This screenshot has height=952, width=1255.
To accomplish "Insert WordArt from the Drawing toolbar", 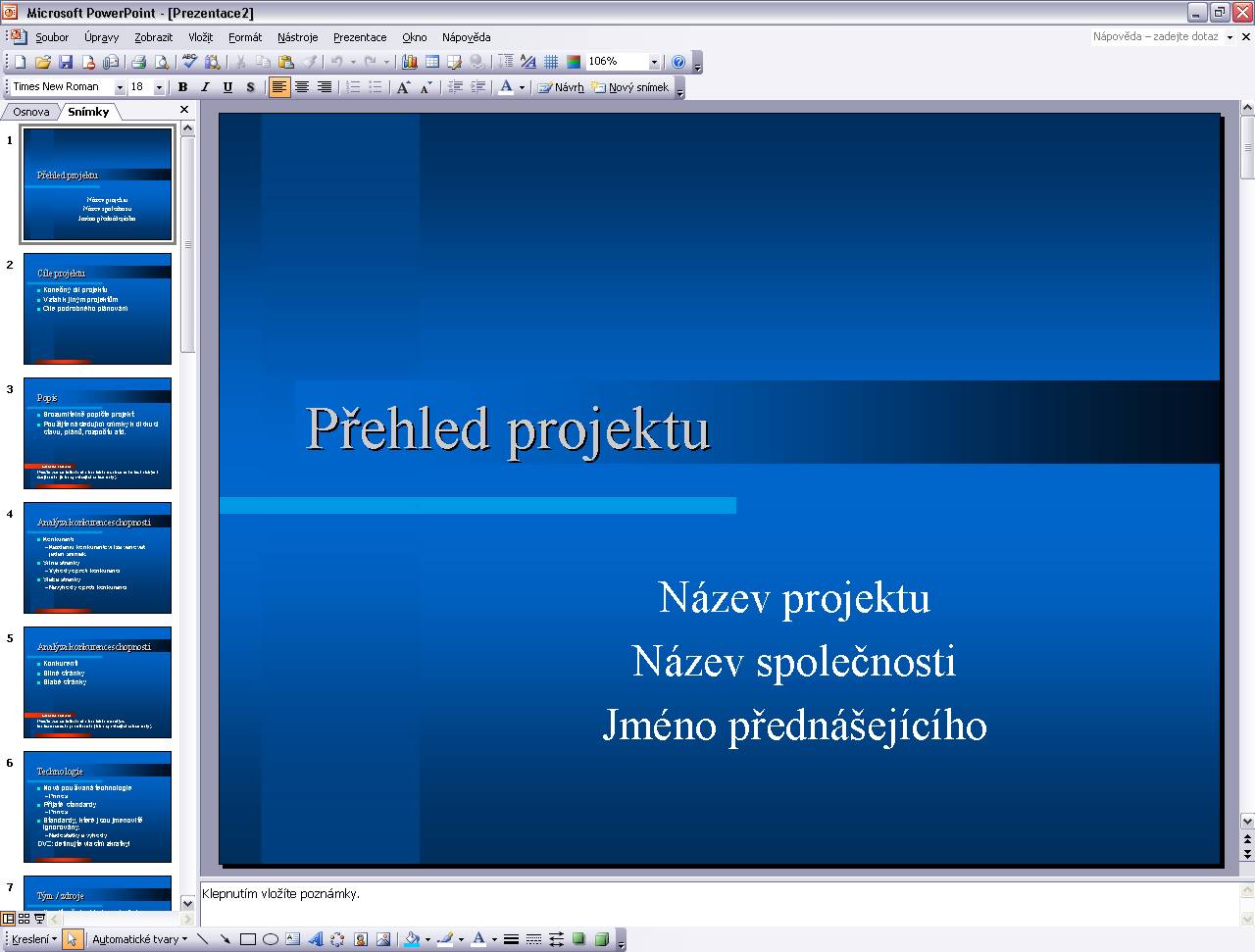I will coord(316,938).
